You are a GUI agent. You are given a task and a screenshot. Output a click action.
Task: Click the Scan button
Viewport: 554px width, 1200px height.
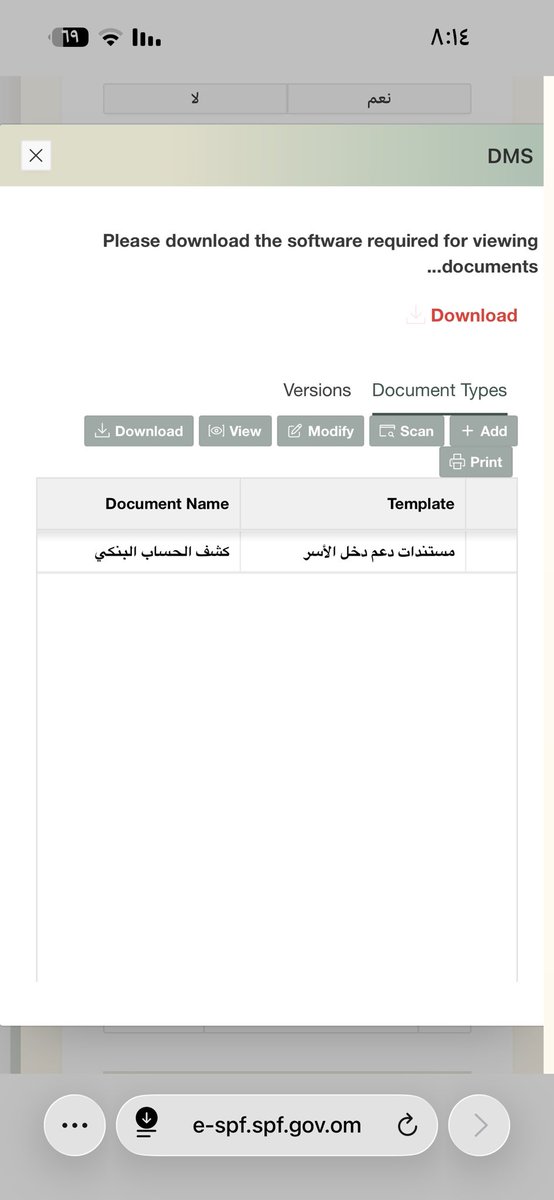[x=406, y=431]
